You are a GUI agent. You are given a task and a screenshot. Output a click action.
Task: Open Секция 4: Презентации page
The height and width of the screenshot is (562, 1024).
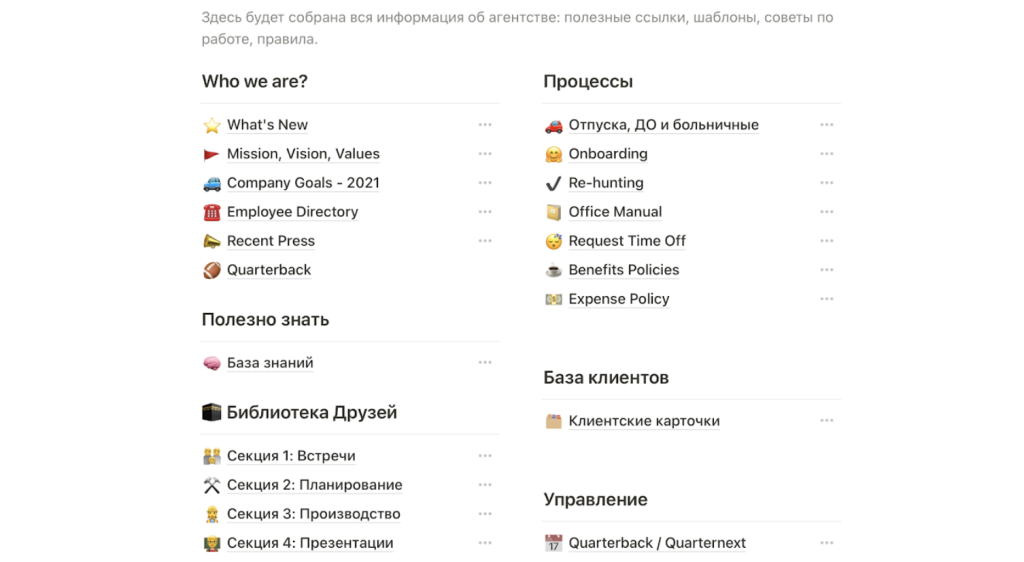pos(310,543)
